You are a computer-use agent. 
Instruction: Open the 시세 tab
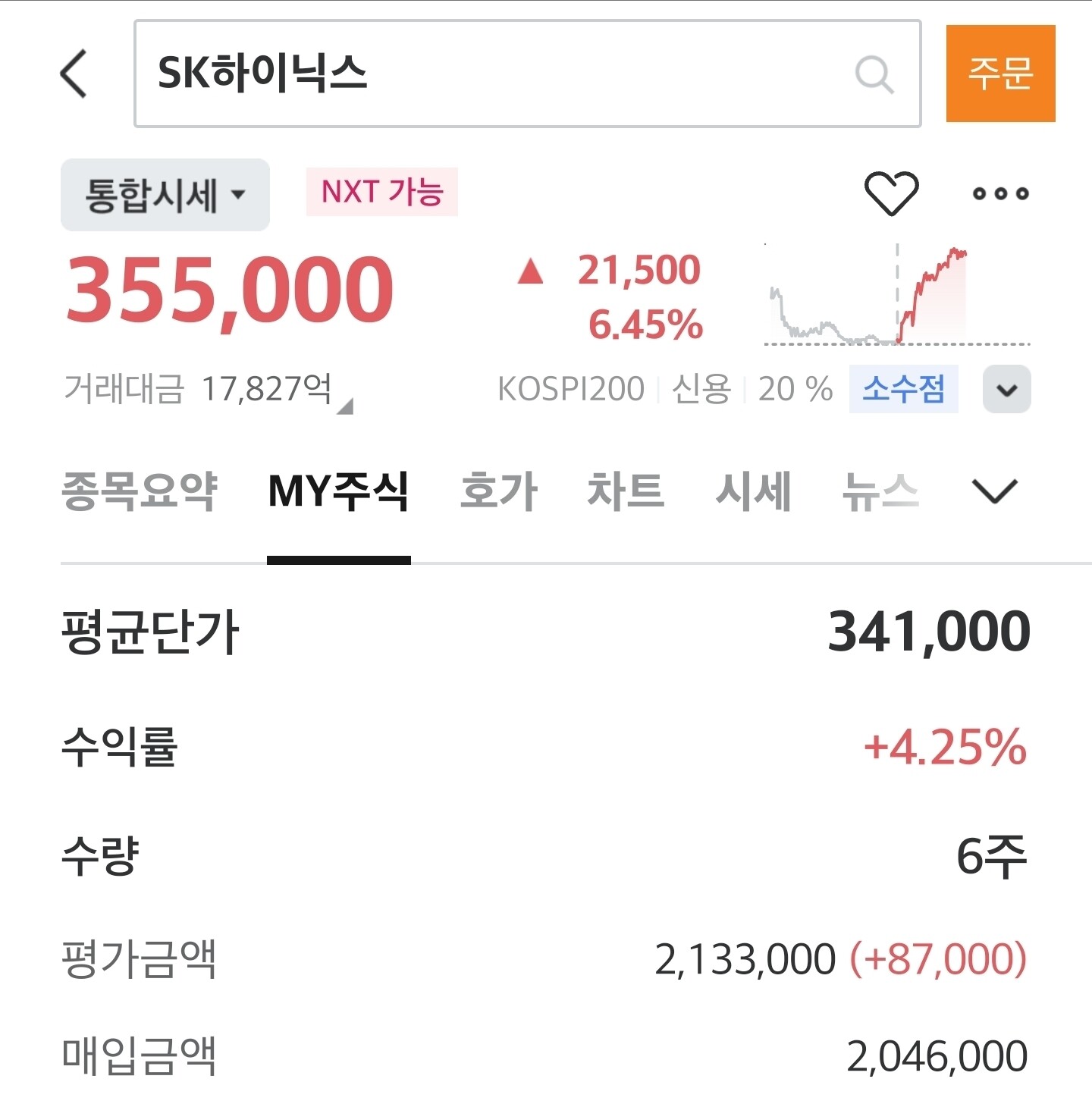(753, 491)
